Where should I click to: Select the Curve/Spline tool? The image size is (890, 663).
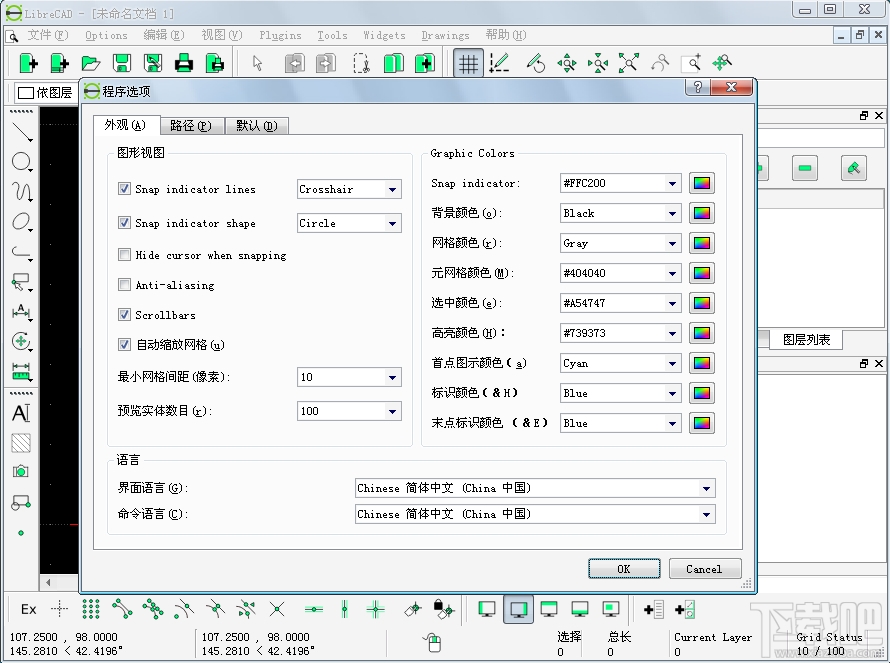tap(22, 192)
